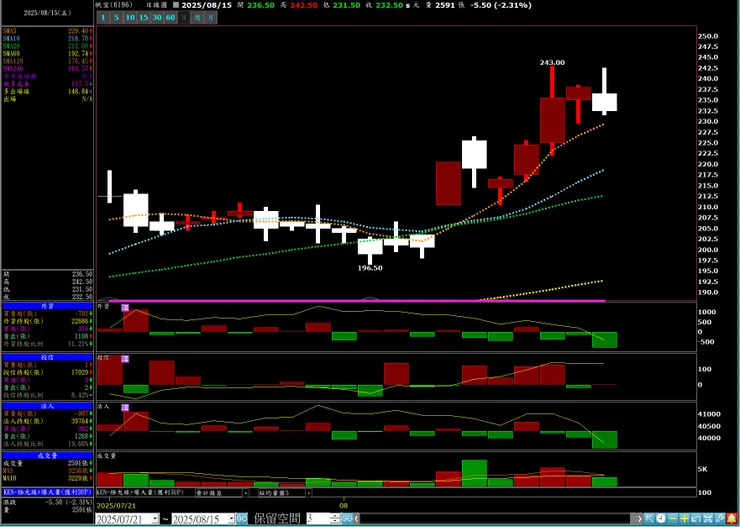The height and width of the screenshot is (527, 740).
Task: Click the SMA20 legend entry
Action: point(47,46)
